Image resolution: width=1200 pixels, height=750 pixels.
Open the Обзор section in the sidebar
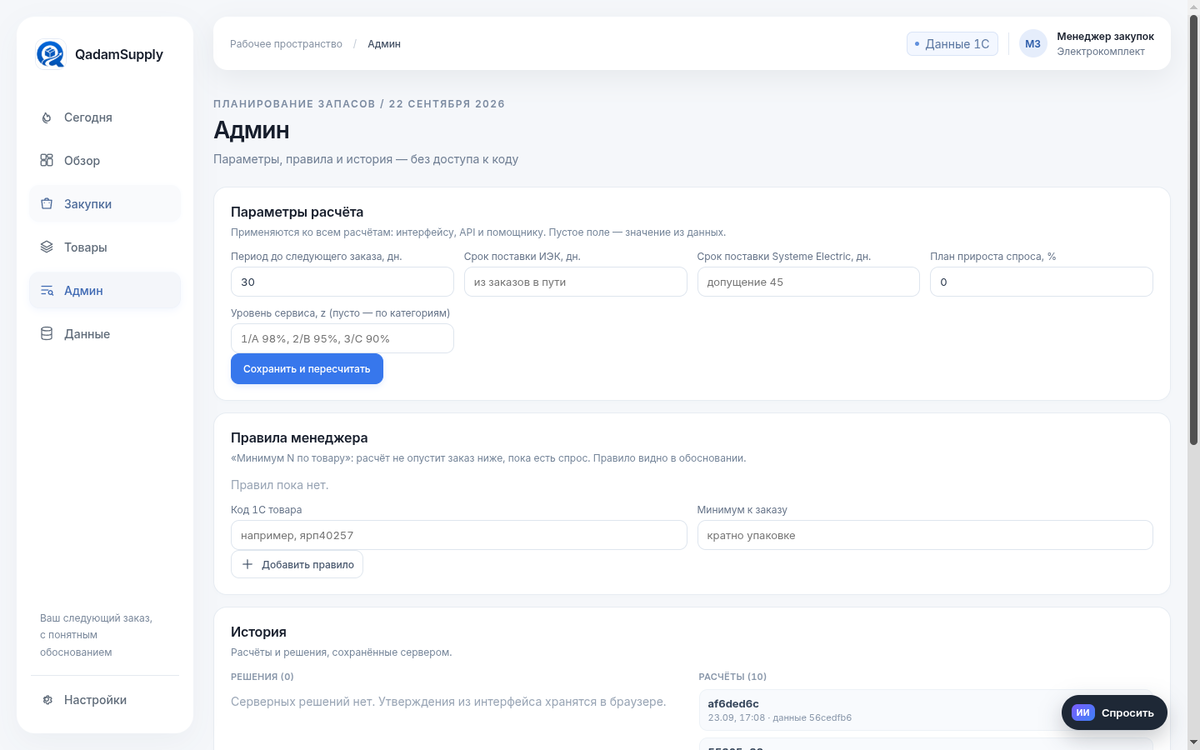(105, 160)
